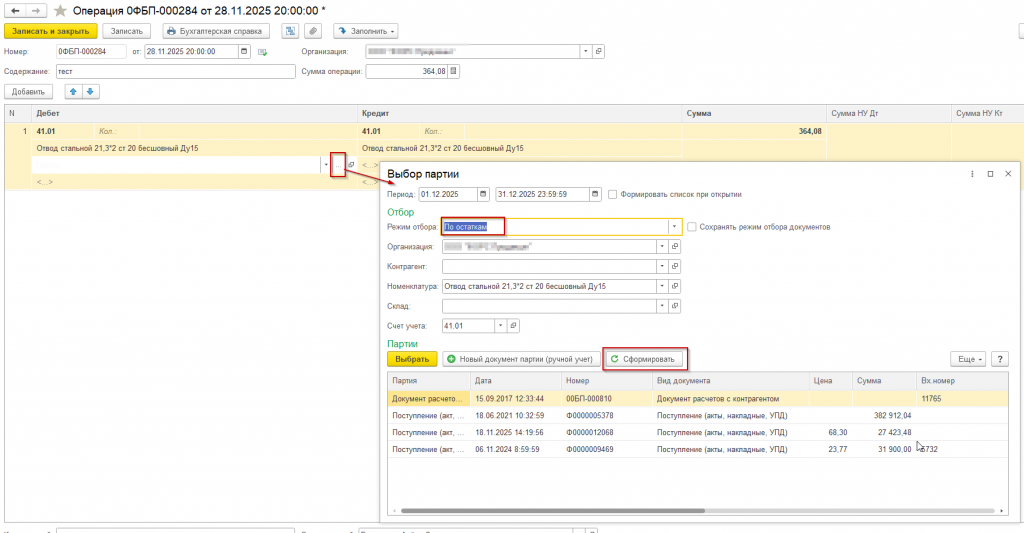Expand the Склад dropdown
Screen dimensions: 1024x533
662,306
